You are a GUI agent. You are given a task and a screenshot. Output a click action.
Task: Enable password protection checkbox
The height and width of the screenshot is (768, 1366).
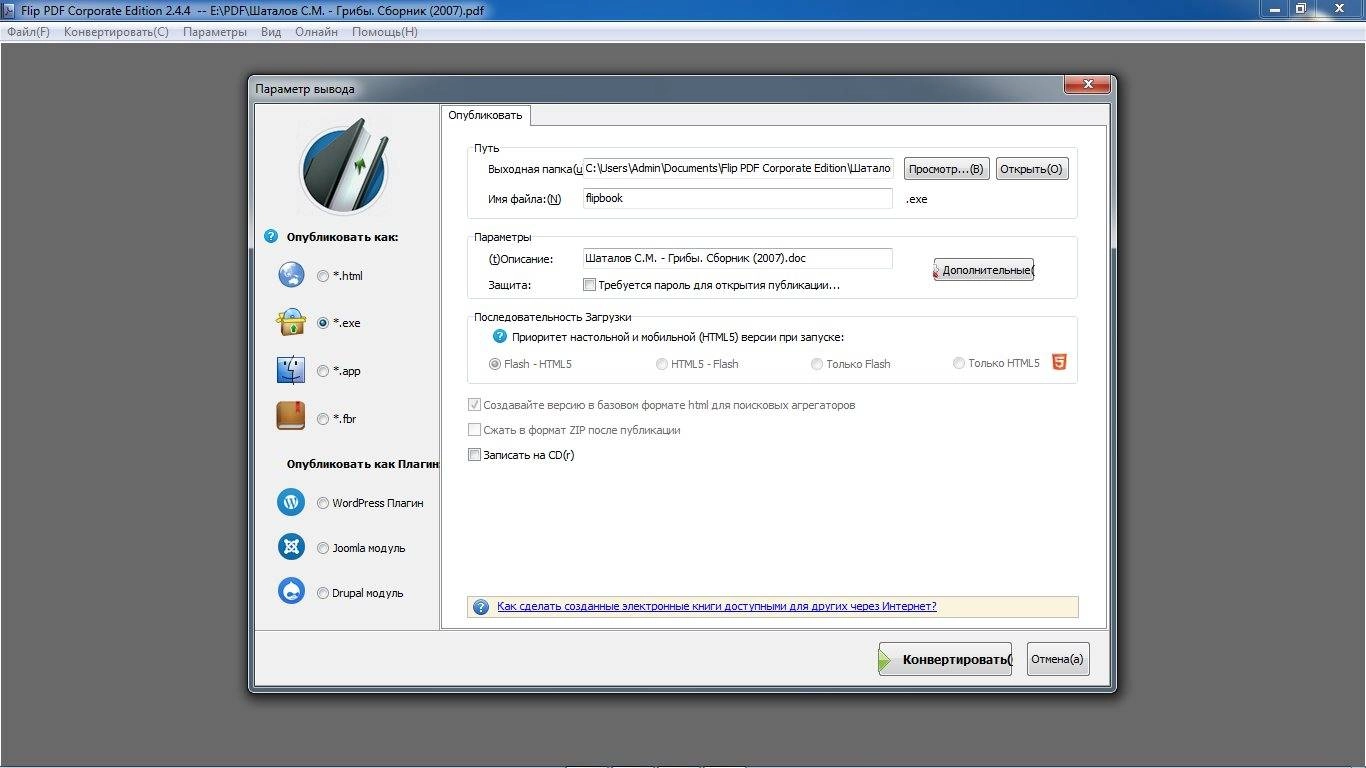click(589, 285)
